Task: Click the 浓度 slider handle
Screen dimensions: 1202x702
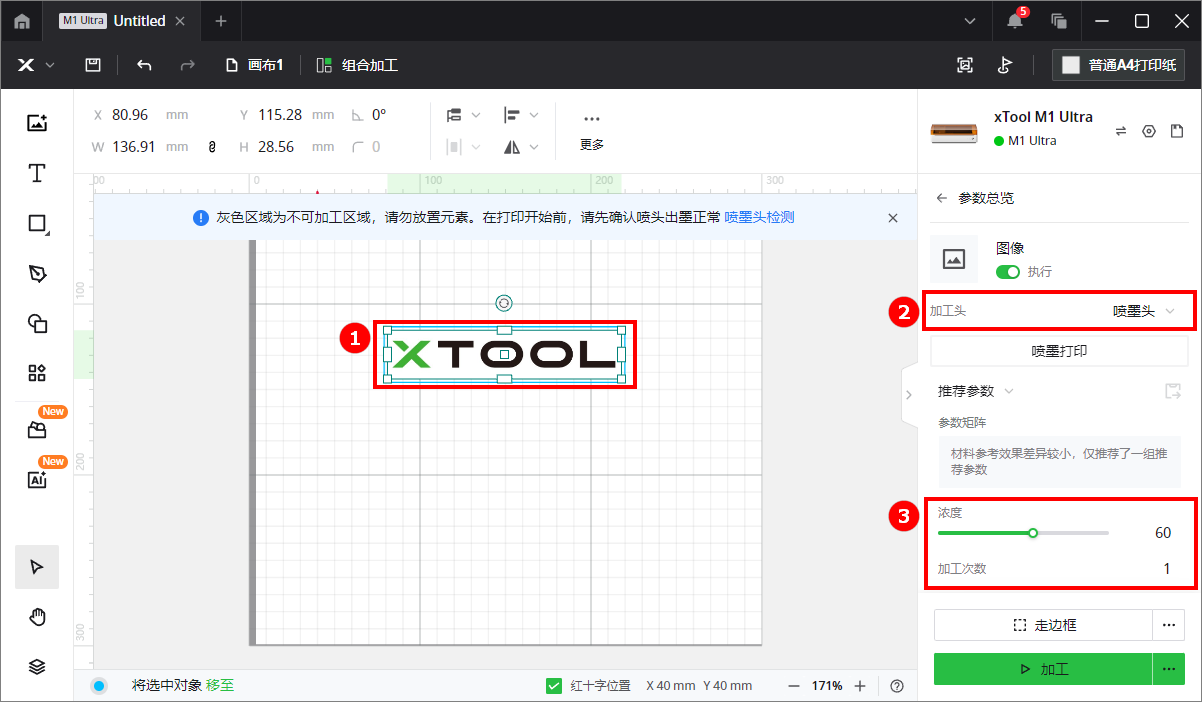Action: pyautogui.click(x=1033, y=533)
